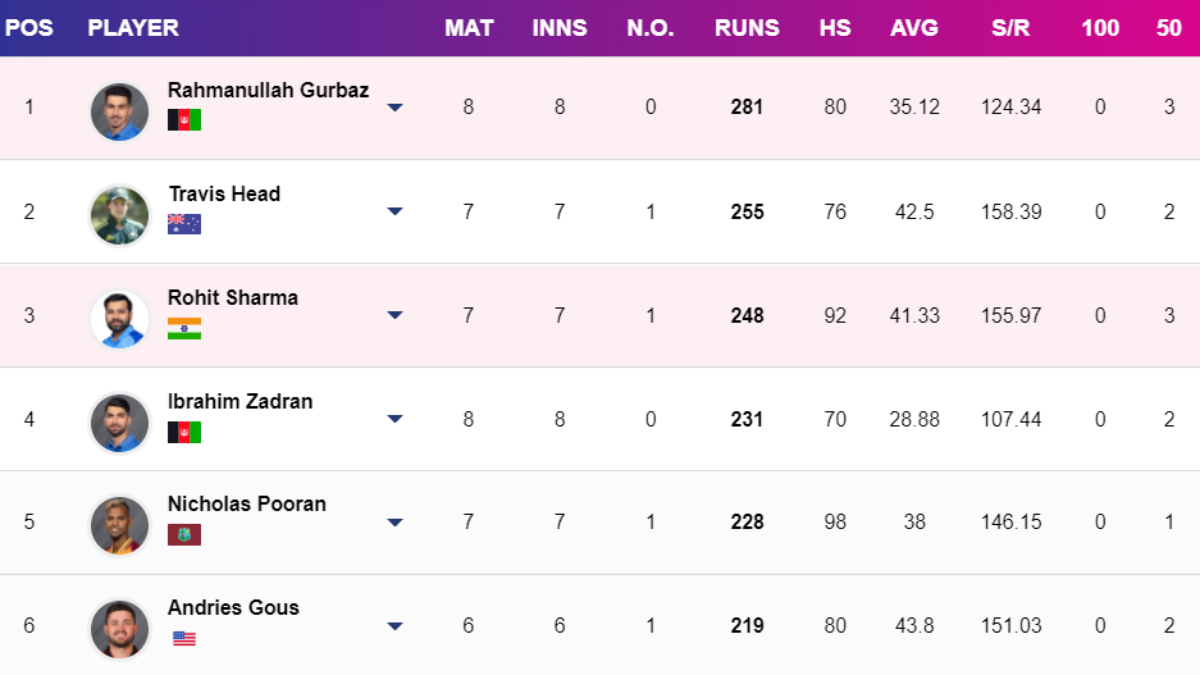Expand Travis Head's stats dropdown arrow
The height and width of the screenshot is (675, 1200).
[395, 211]
